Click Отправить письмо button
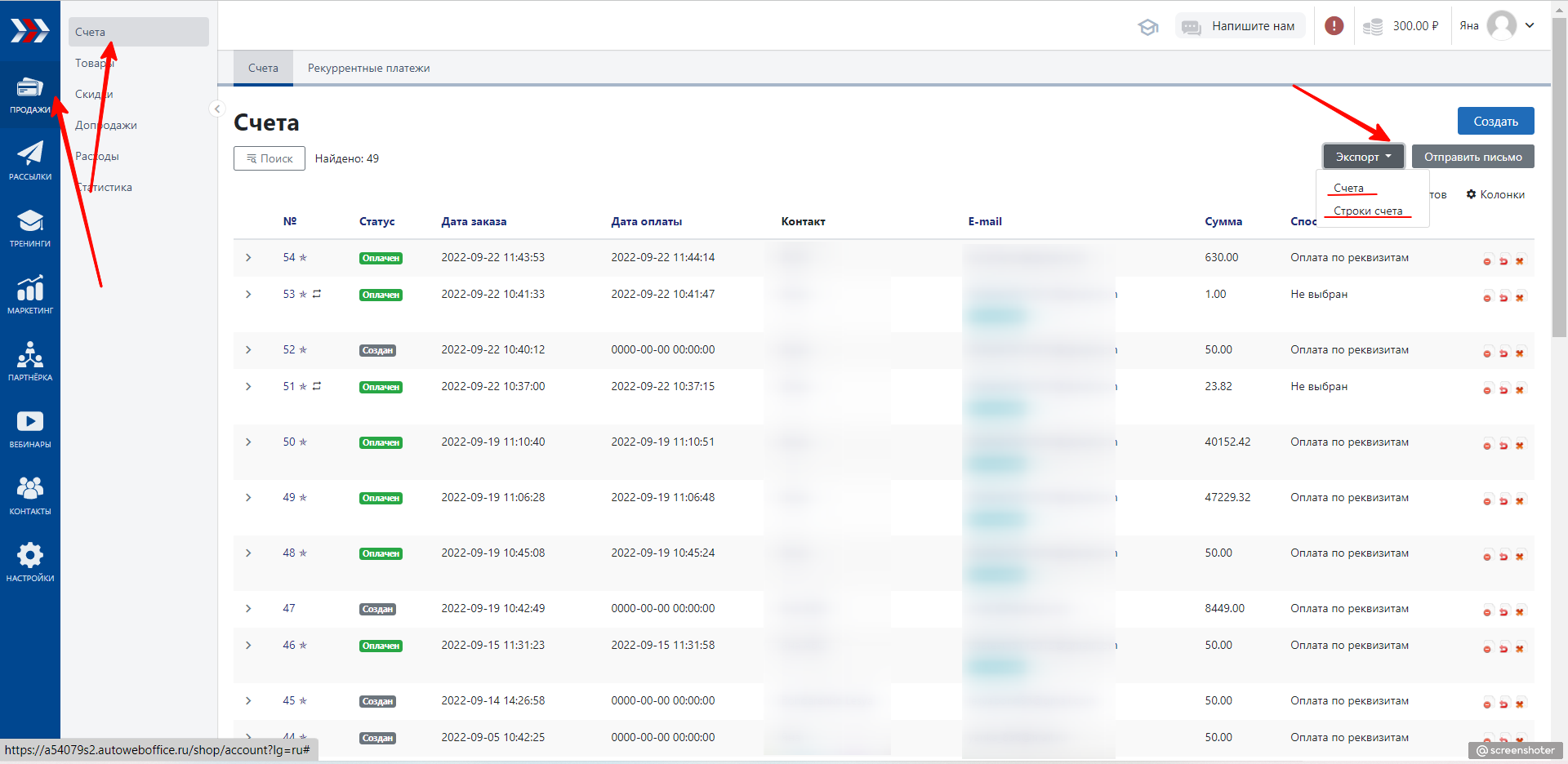 pyautogui.click(x=1472, y=157)
